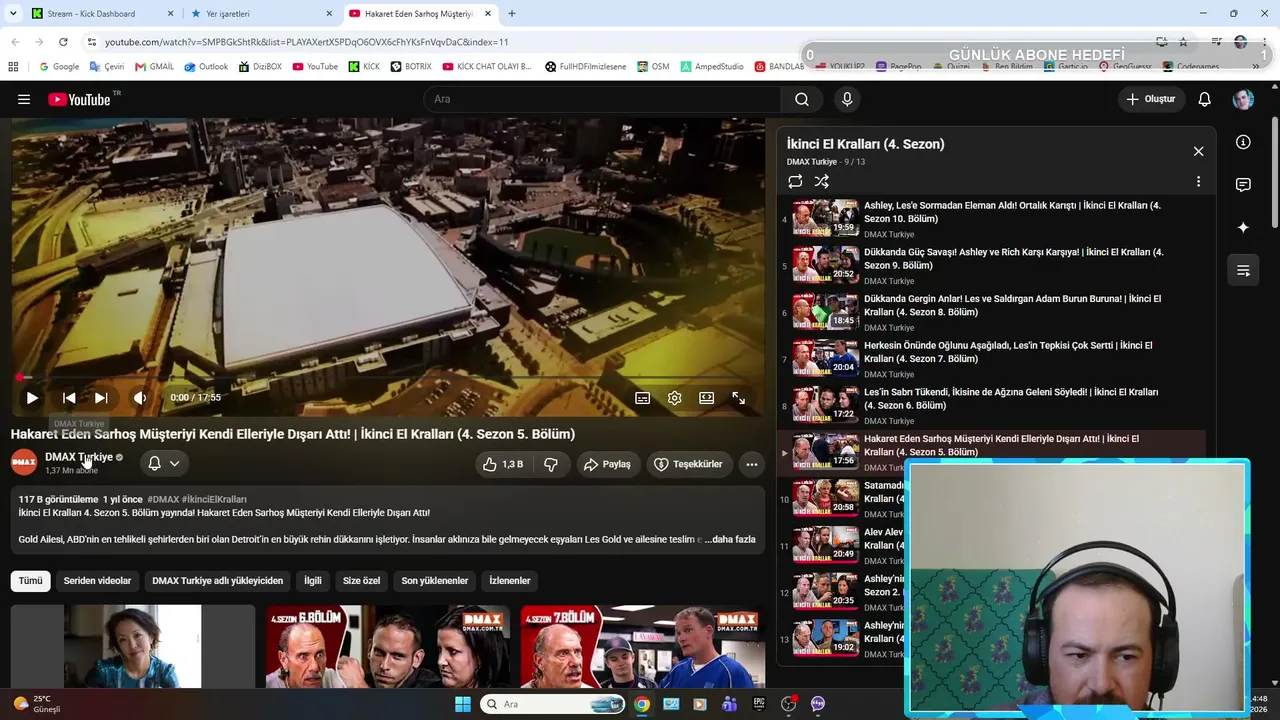Open the playlist three-dot options menu

1198,182
